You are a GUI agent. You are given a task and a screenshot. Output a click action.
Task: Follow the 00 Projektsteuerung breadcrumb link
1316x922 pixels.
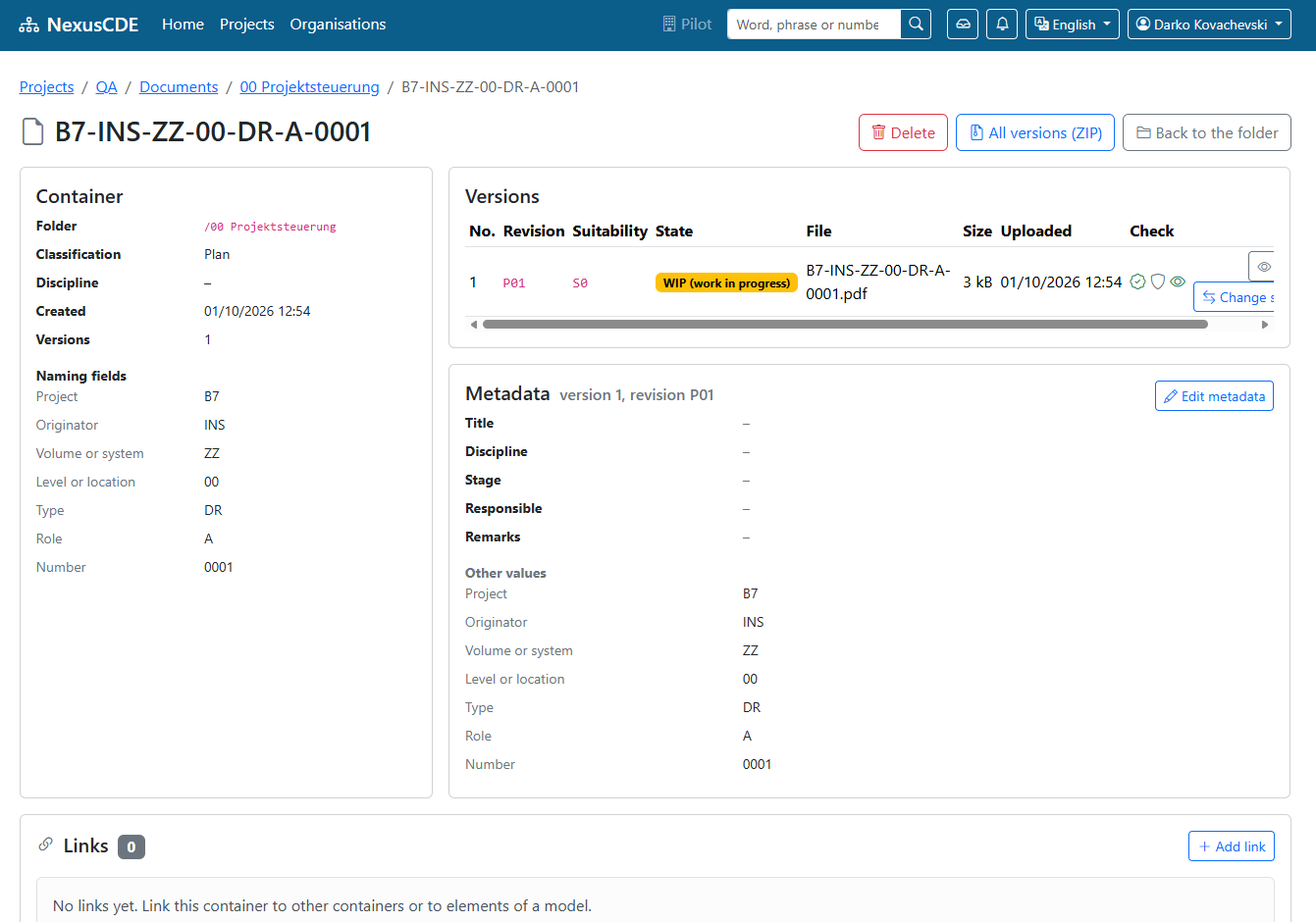pos(309,87)
